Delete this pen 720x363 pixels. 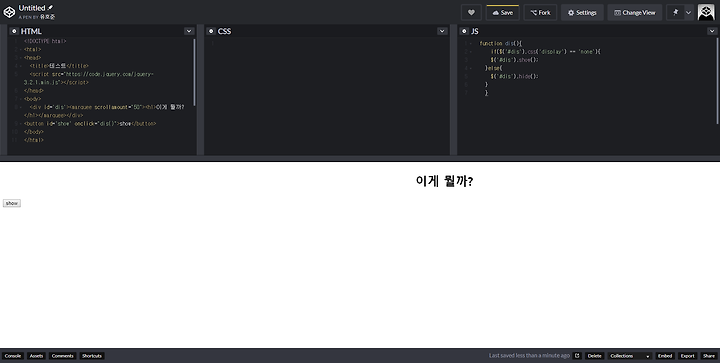pyautogui.click(x=594, y=356)
